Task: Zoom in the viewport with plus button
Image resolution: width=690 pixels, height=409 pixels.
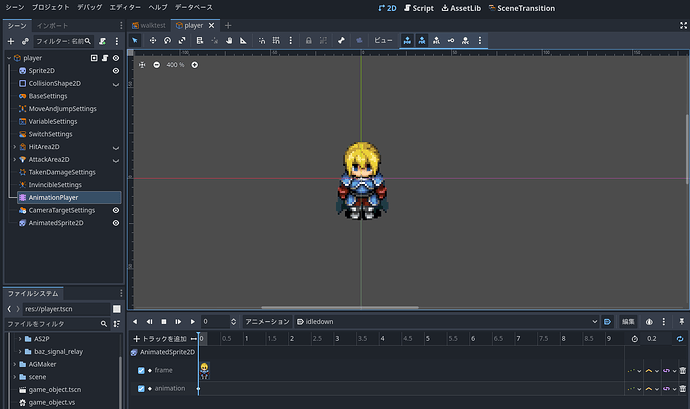Action: point(195,65)
